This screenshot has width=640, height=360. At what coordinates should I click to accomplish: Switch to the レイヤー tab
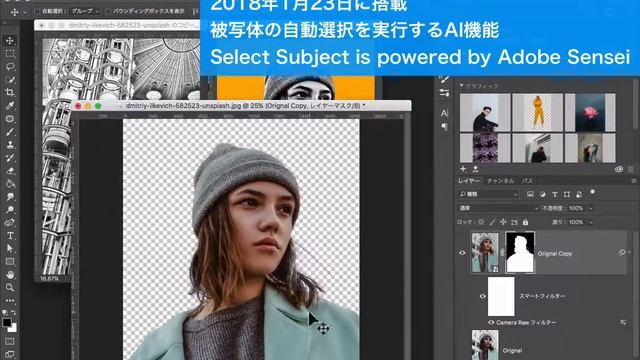(469, 180)
